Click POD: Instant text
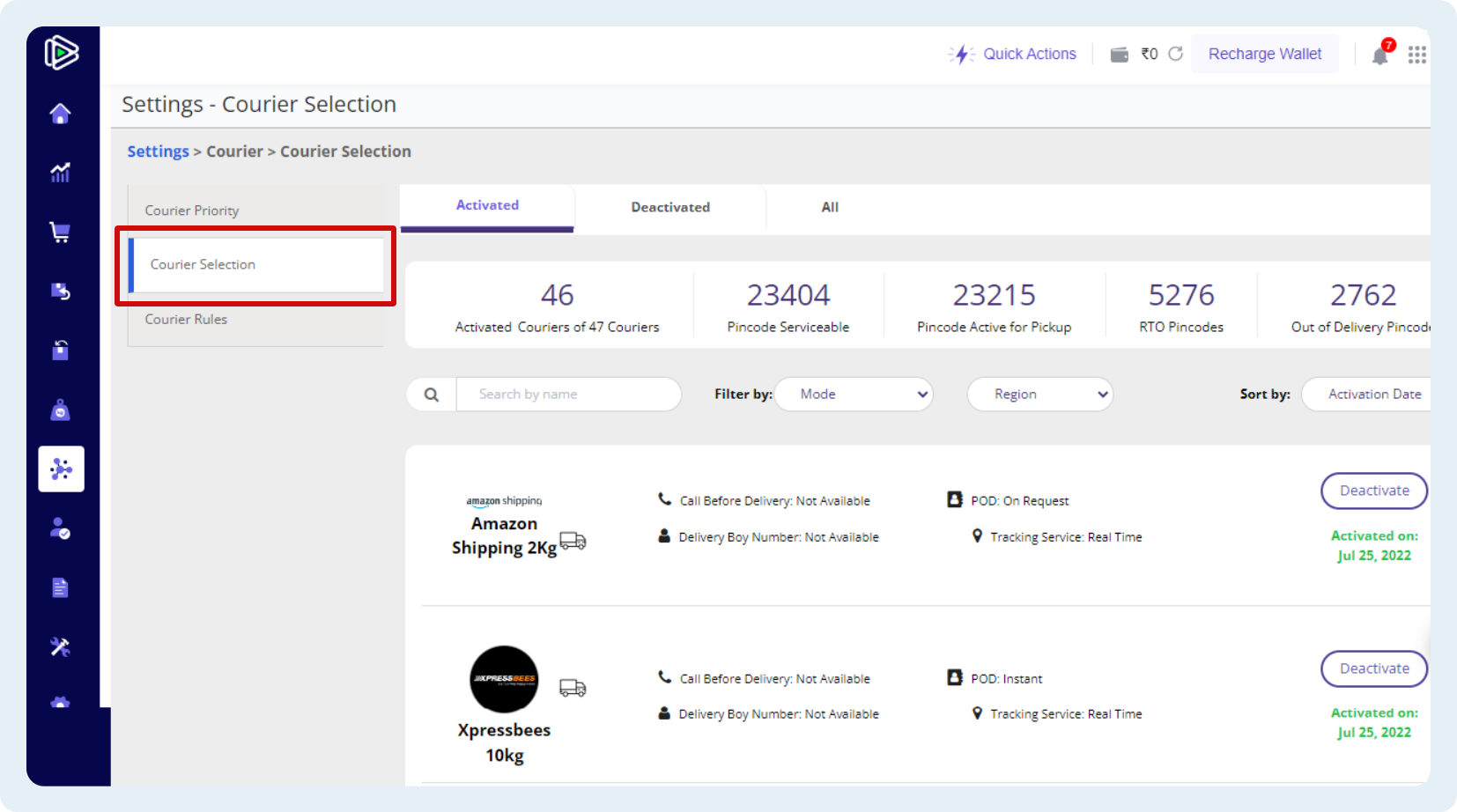 click(x=1006, y=679)
